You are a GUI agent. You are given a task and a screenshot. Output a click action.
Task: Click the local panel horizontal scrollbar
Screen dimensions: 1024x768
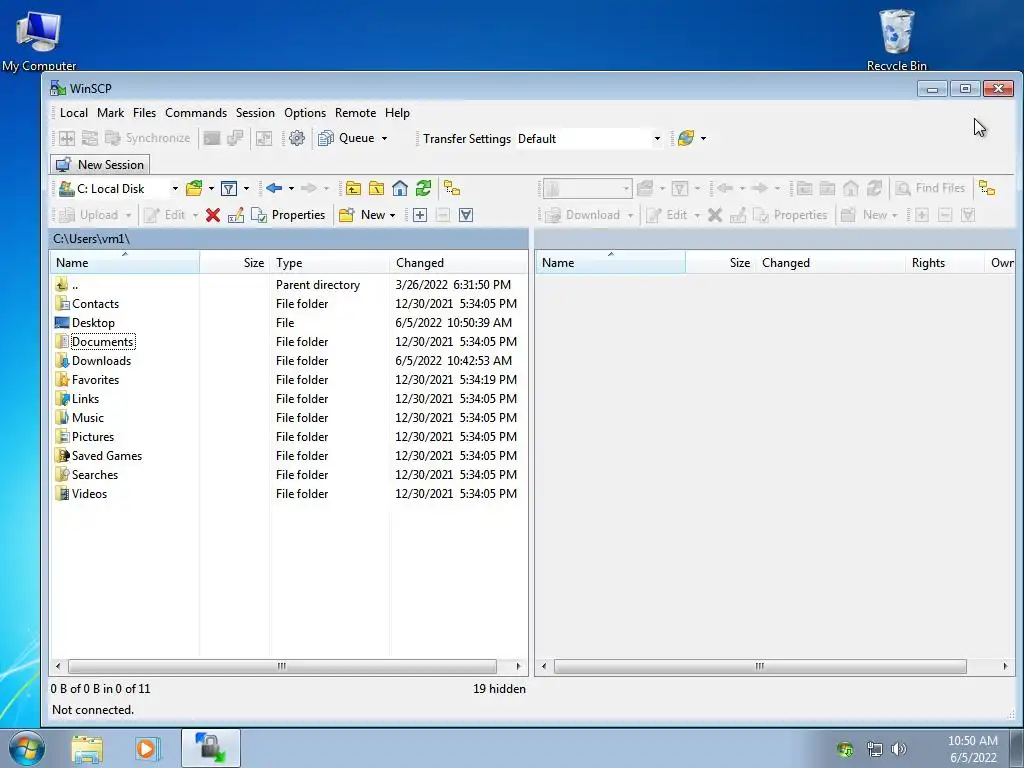point(282,666)
